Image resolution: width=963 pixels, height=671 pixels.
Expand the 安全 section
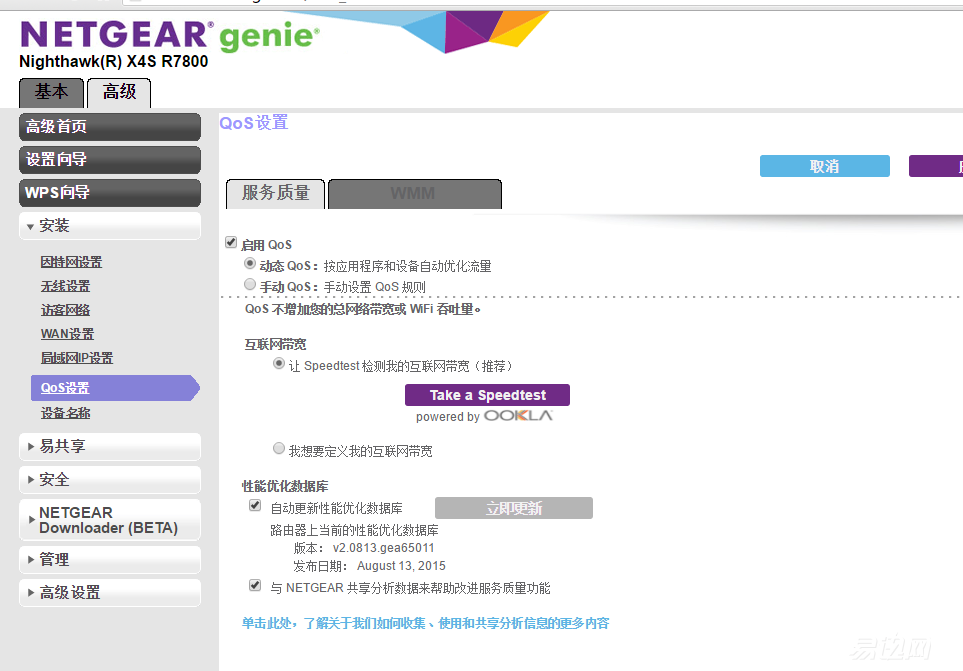110,479
